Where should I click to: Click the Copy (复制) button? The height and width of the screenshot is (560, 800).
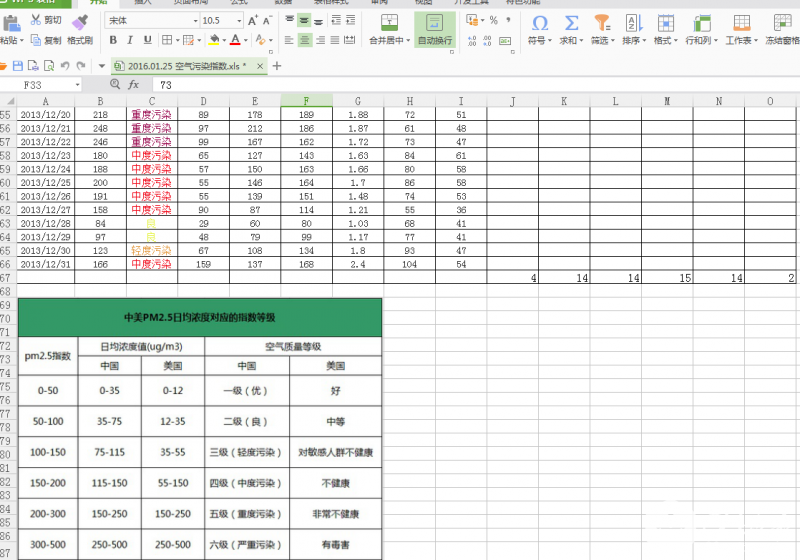point(45,41)
